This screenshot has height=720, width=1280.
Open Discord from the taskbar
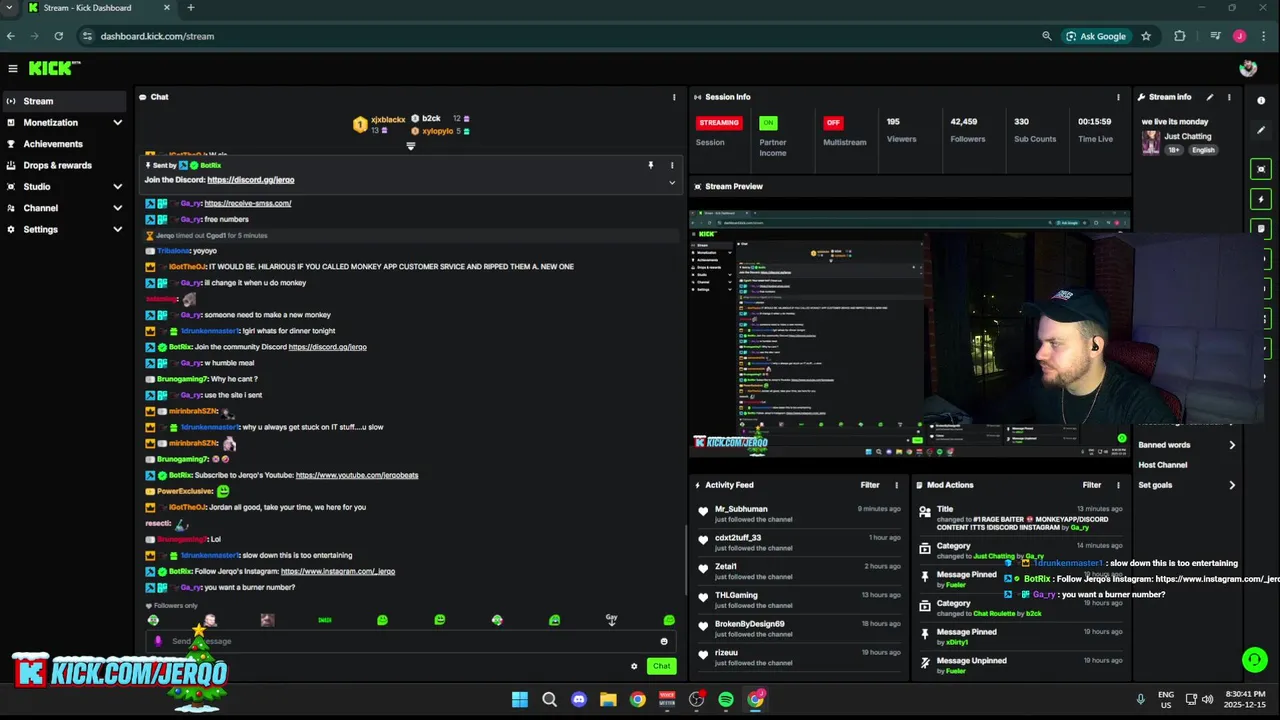(579, 699)
